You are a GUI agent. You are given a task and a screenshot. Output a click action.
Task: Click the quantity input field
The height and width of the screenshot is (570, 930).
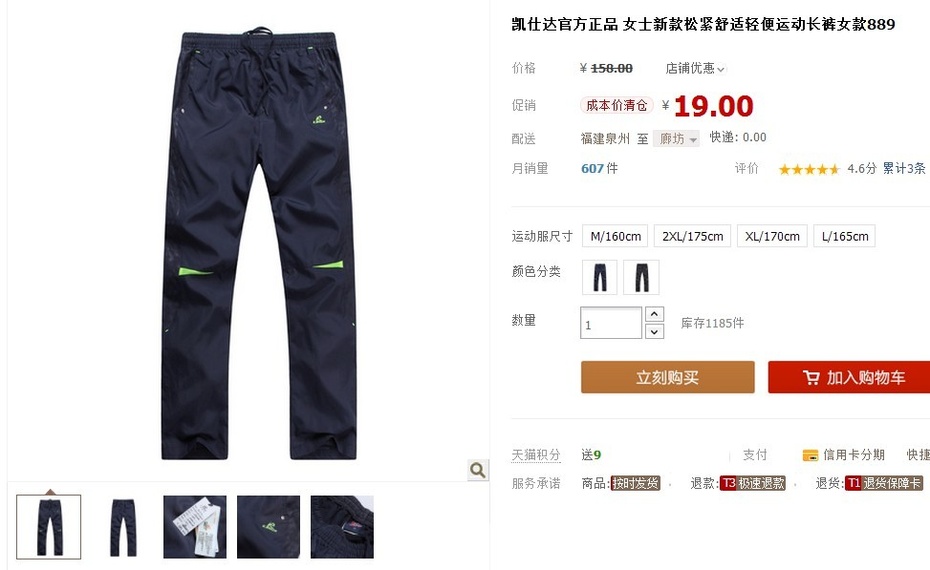click(611, 323)
